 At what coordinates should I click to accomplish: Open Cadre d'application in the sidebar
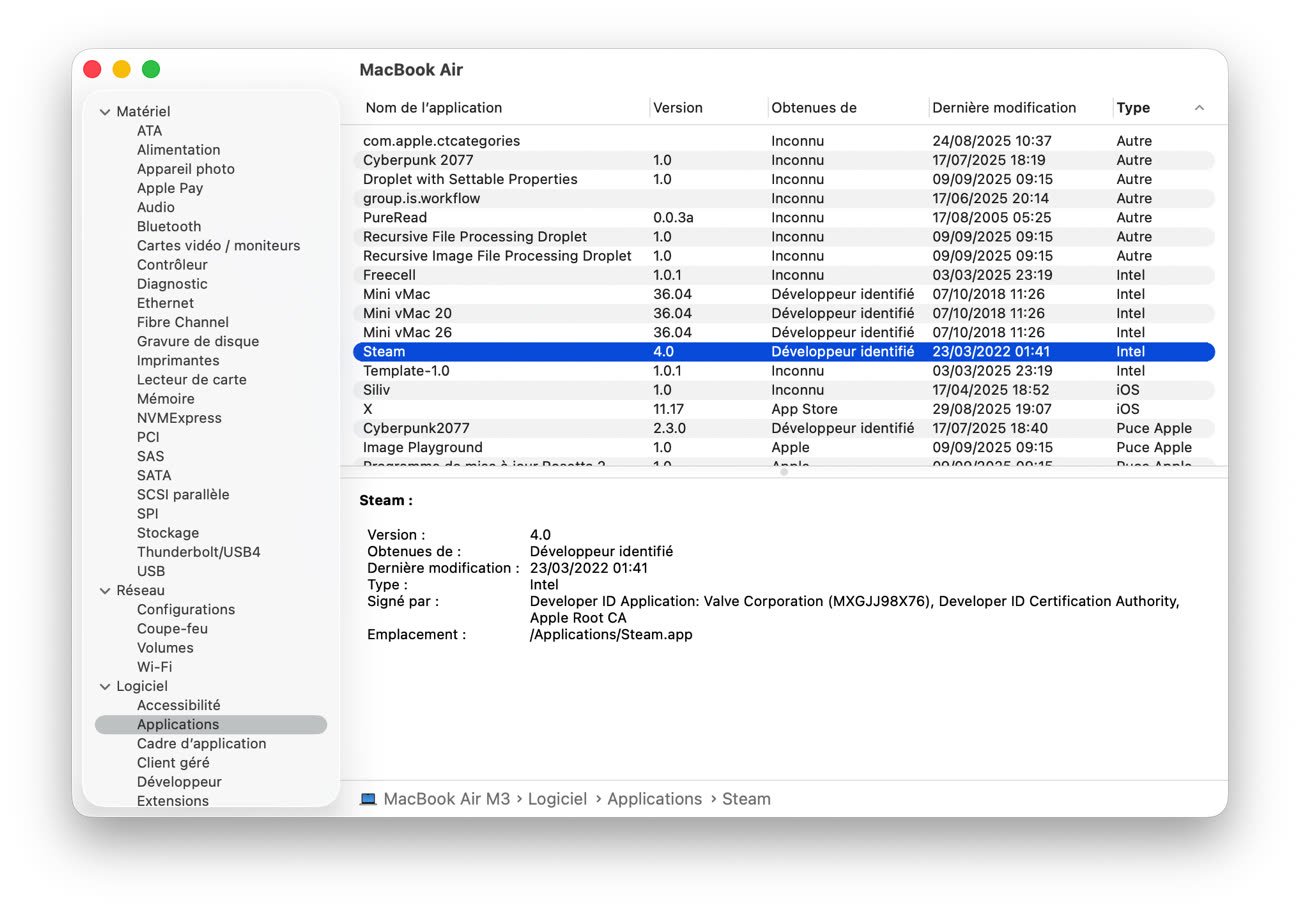[201, 743]
